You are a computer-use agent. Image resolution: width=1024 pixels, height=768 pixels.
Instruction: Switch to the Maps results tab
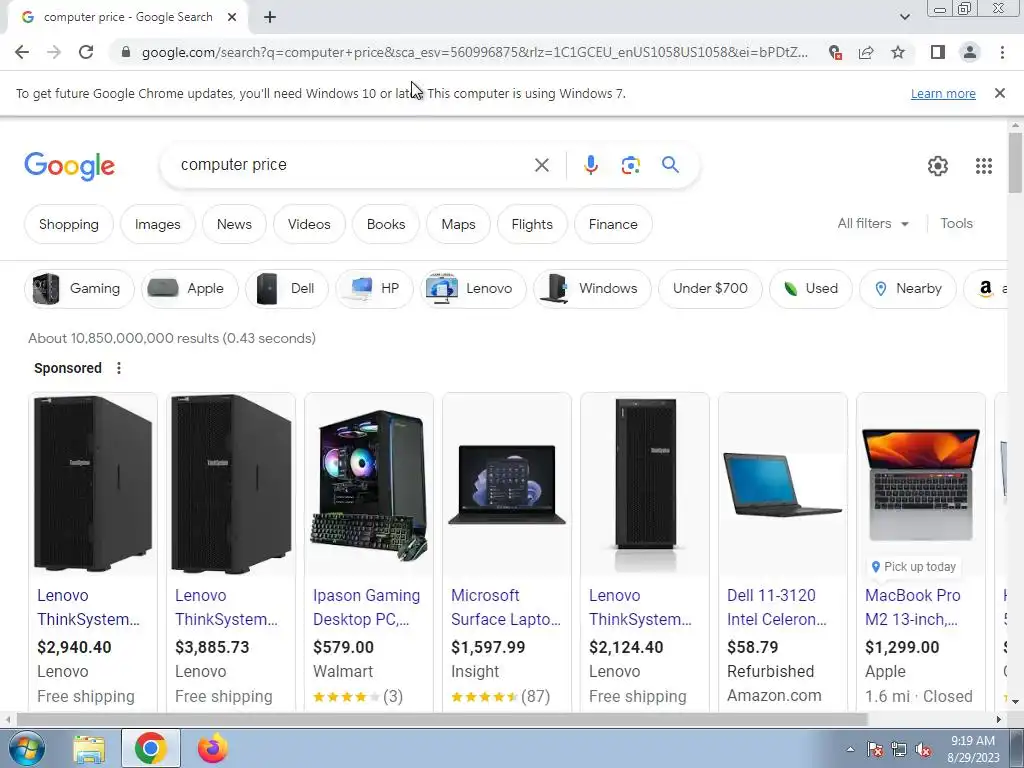click(458, 224)
